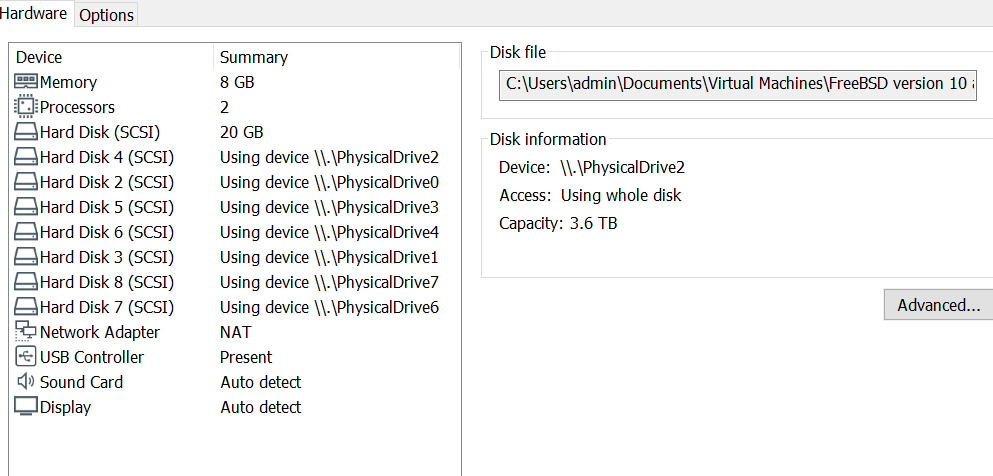The width and height of the screenshot is (993, 476).
Task: Open Advanced disk settings
Action: [x=938, y=305]
